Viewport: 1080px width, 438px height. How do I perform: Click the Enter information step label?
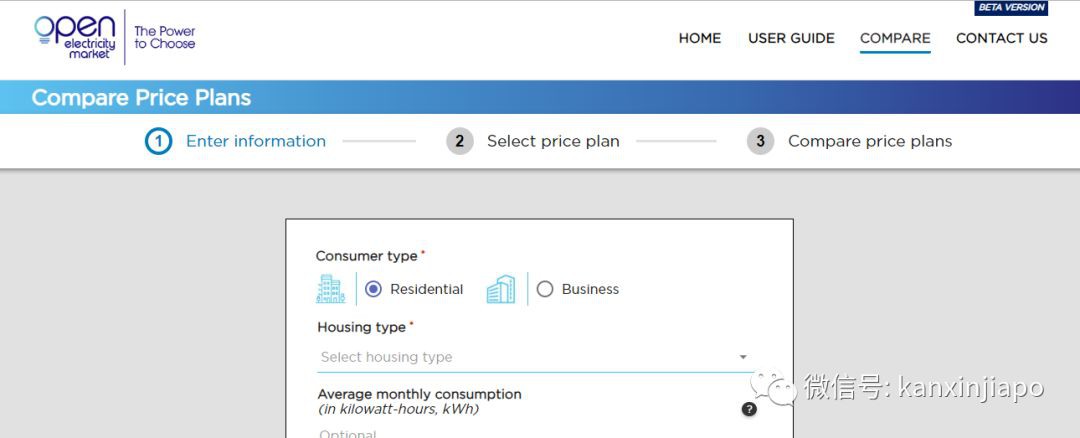click(256, 141)
